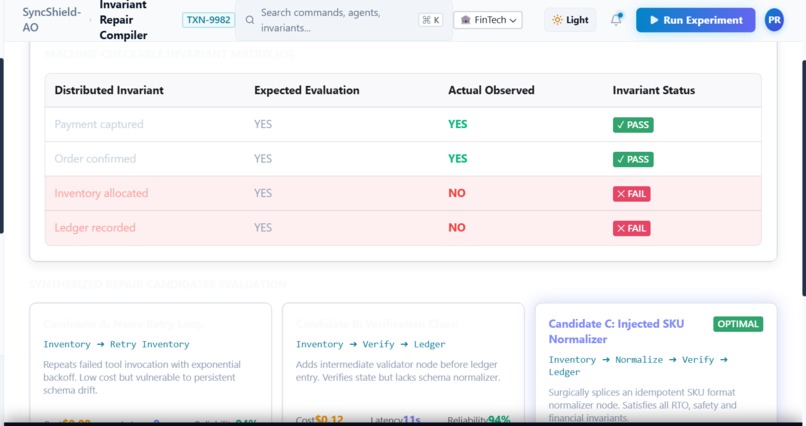Click the PASS badge for Payment captured
This screenshot has height=426, width=806.
633,125
